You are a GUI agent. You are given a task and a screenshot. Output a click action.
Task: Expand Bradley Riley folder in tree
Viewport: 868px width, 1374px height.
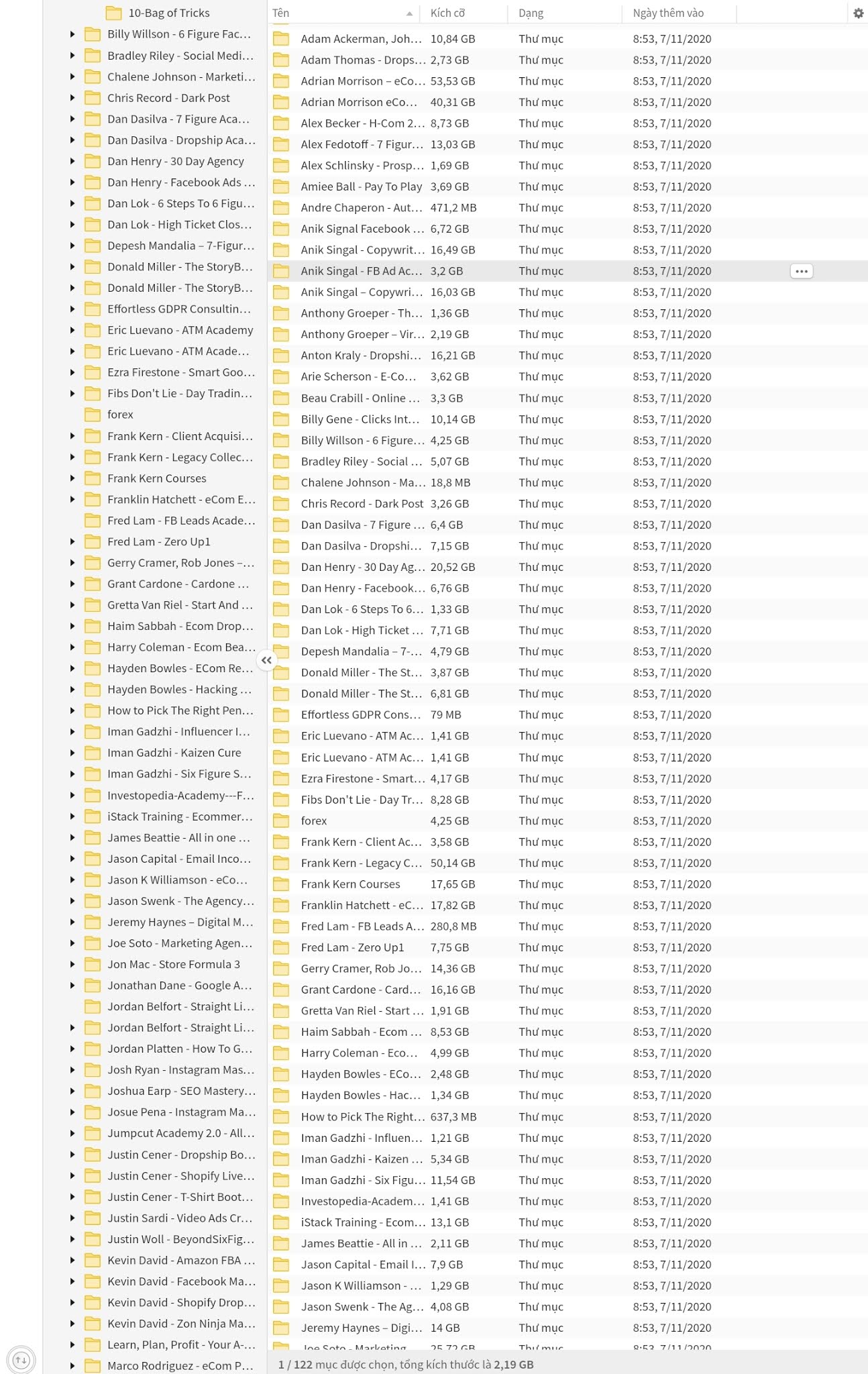pos(72,56)
